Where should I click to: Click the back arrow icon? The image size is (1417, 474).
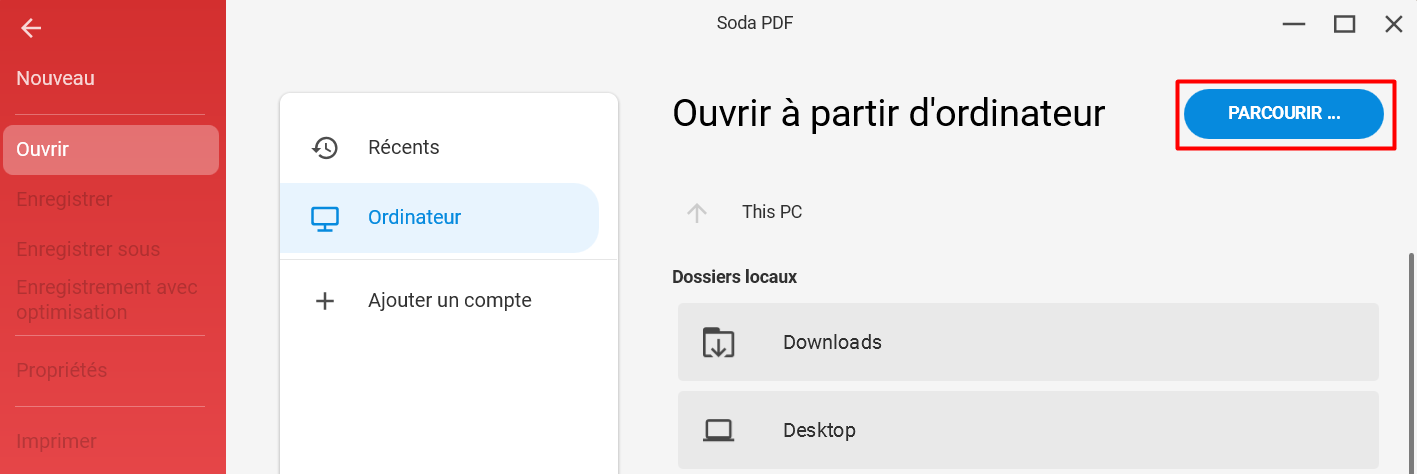31,28
